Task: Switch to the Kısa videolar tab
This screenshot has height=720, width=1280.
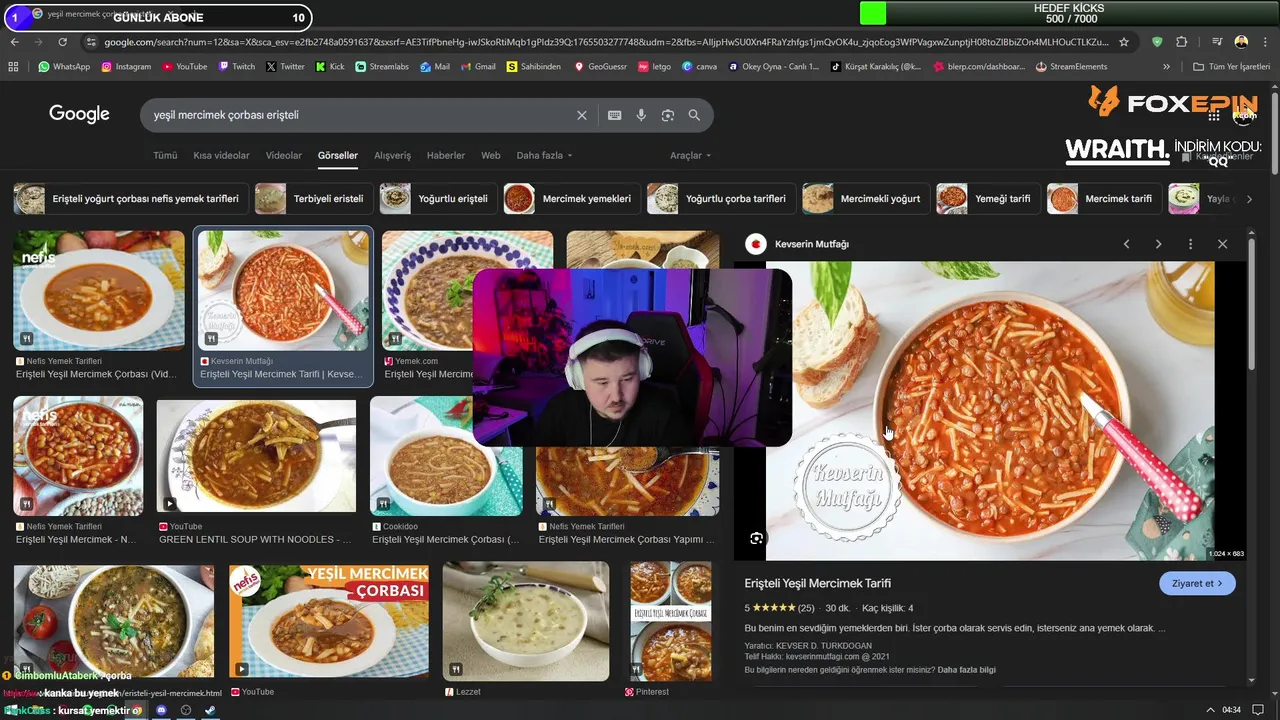Action: (221, 156)
